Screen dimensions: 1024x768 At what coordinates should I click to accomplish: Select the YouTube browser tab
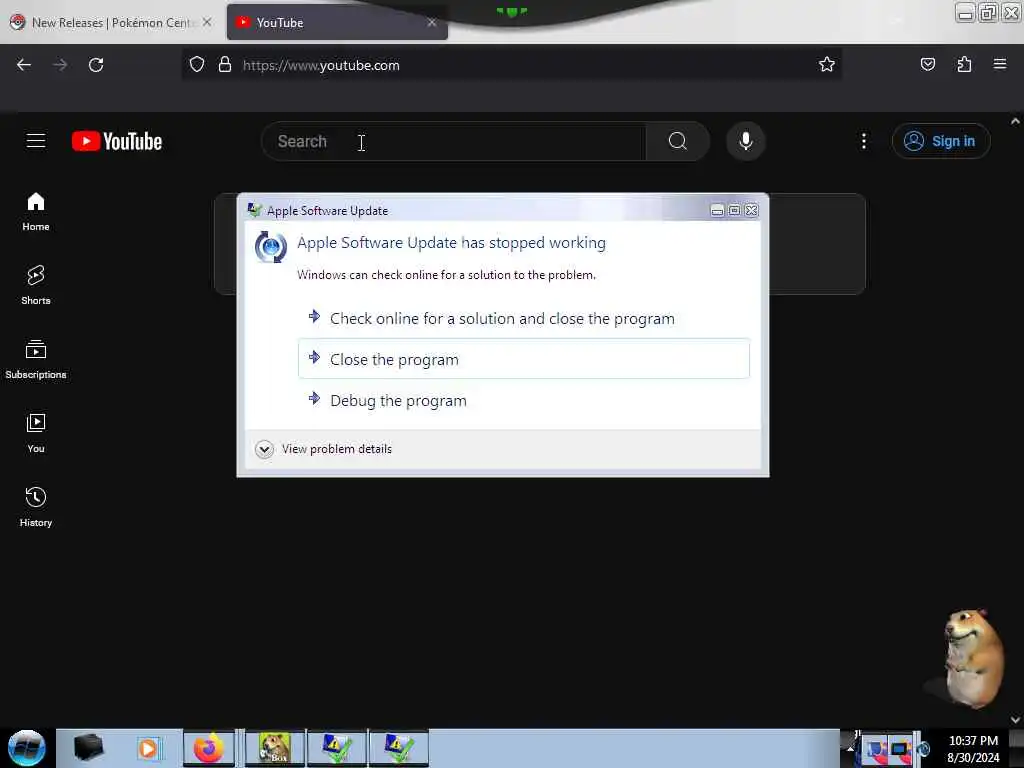337,22
